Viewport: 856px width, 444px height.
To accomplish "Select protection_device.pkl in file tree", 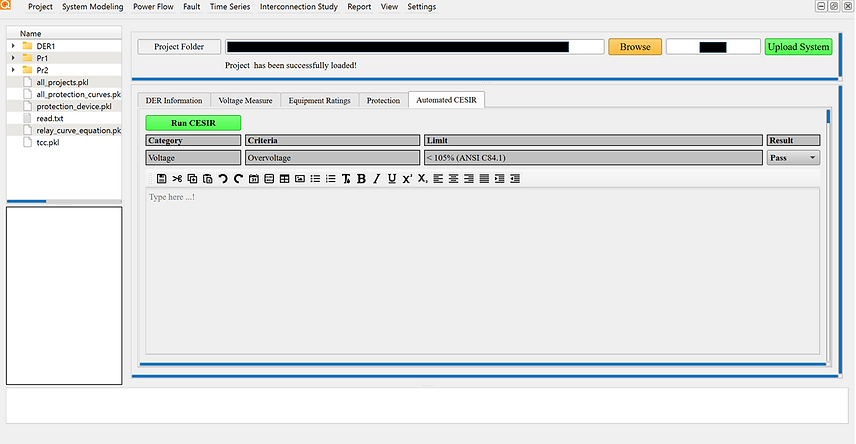I will click(x=74, y=106).
